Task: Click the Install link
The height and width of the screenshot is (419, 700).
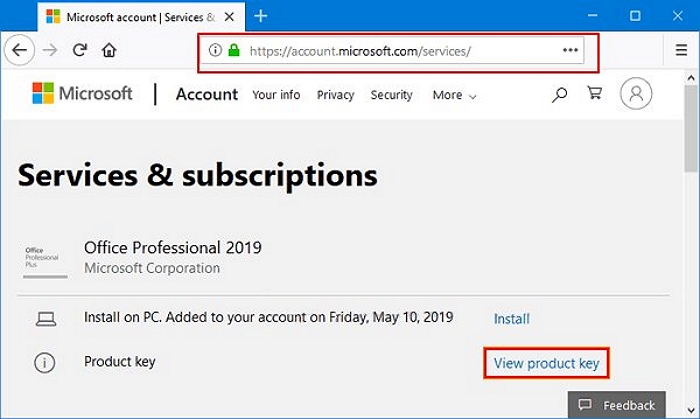Action: pyautogui.click(x=511, y=319)
